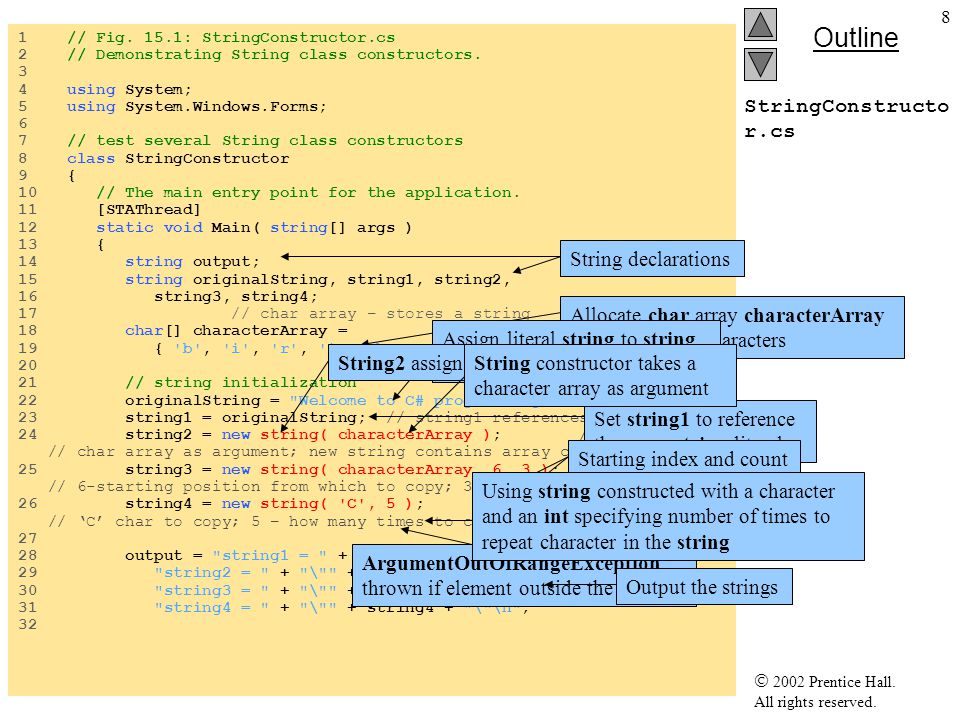Click the 'String declarations' callout box
960x720 pixels.
(x=652, y=258)
